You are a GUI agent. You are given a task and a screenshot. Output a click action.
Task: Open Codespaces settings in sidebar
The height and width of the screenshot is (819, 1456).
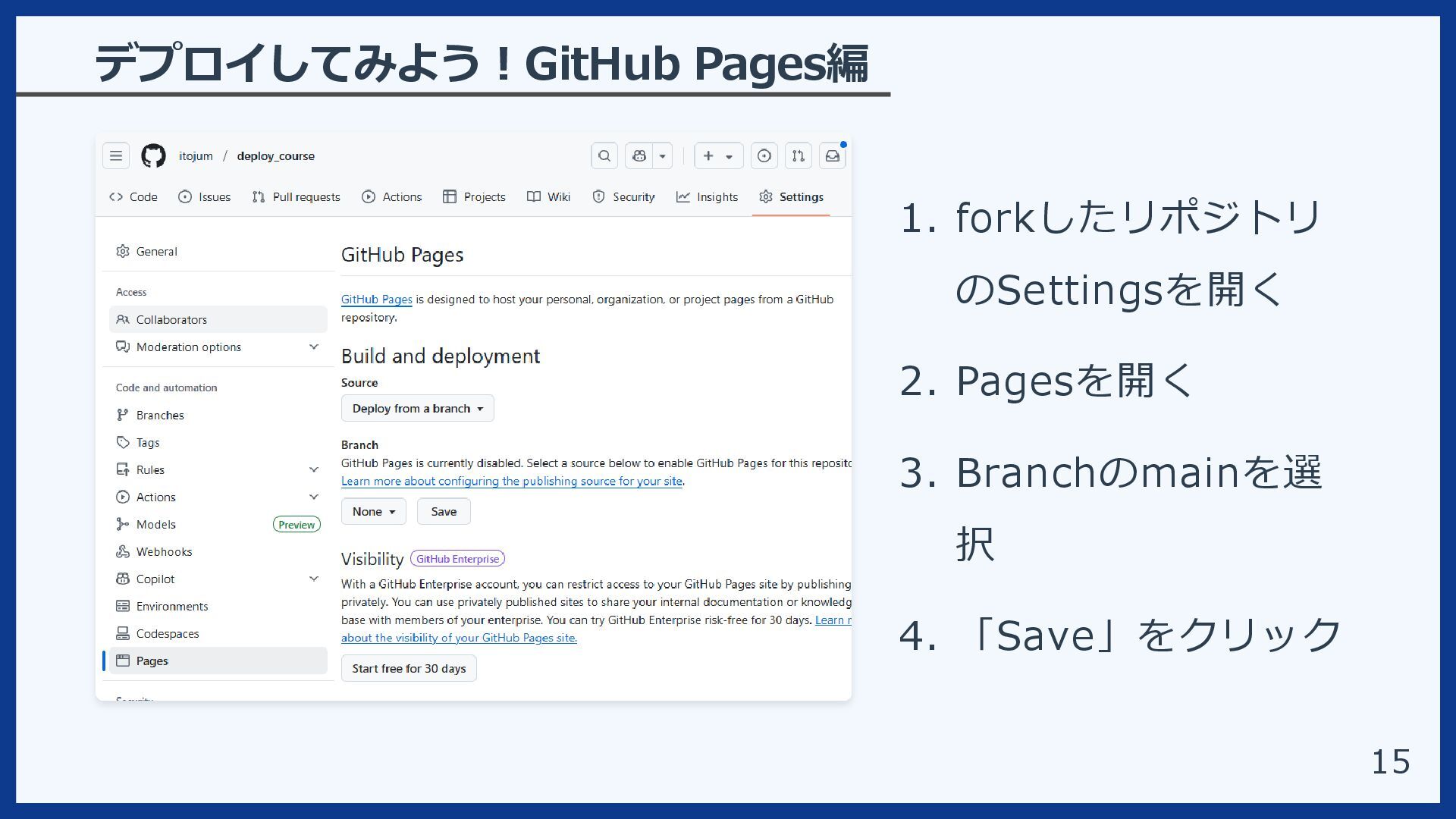(218, 634)
